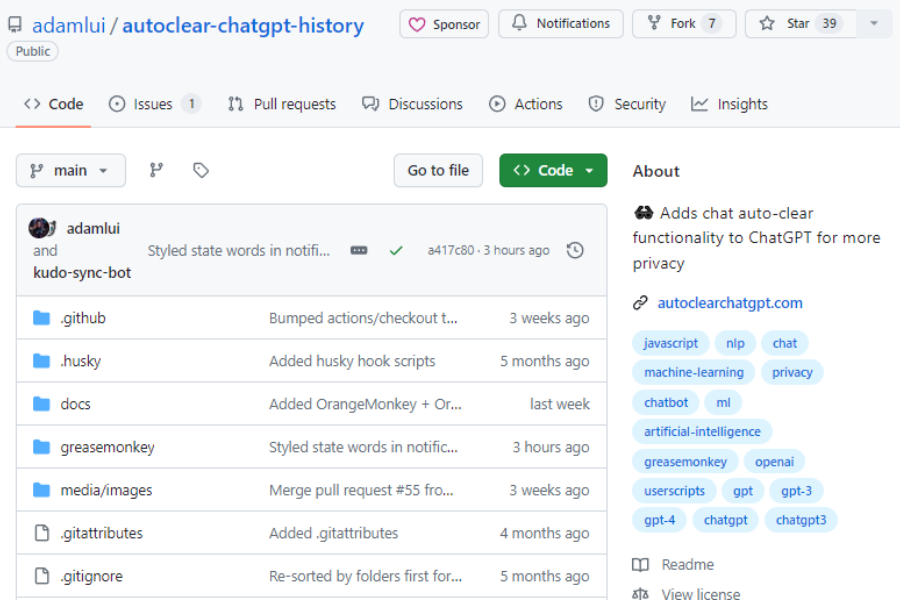Copy the full commit SHA icon
Viewport: 900px width, 600px height.
point(359,250)
